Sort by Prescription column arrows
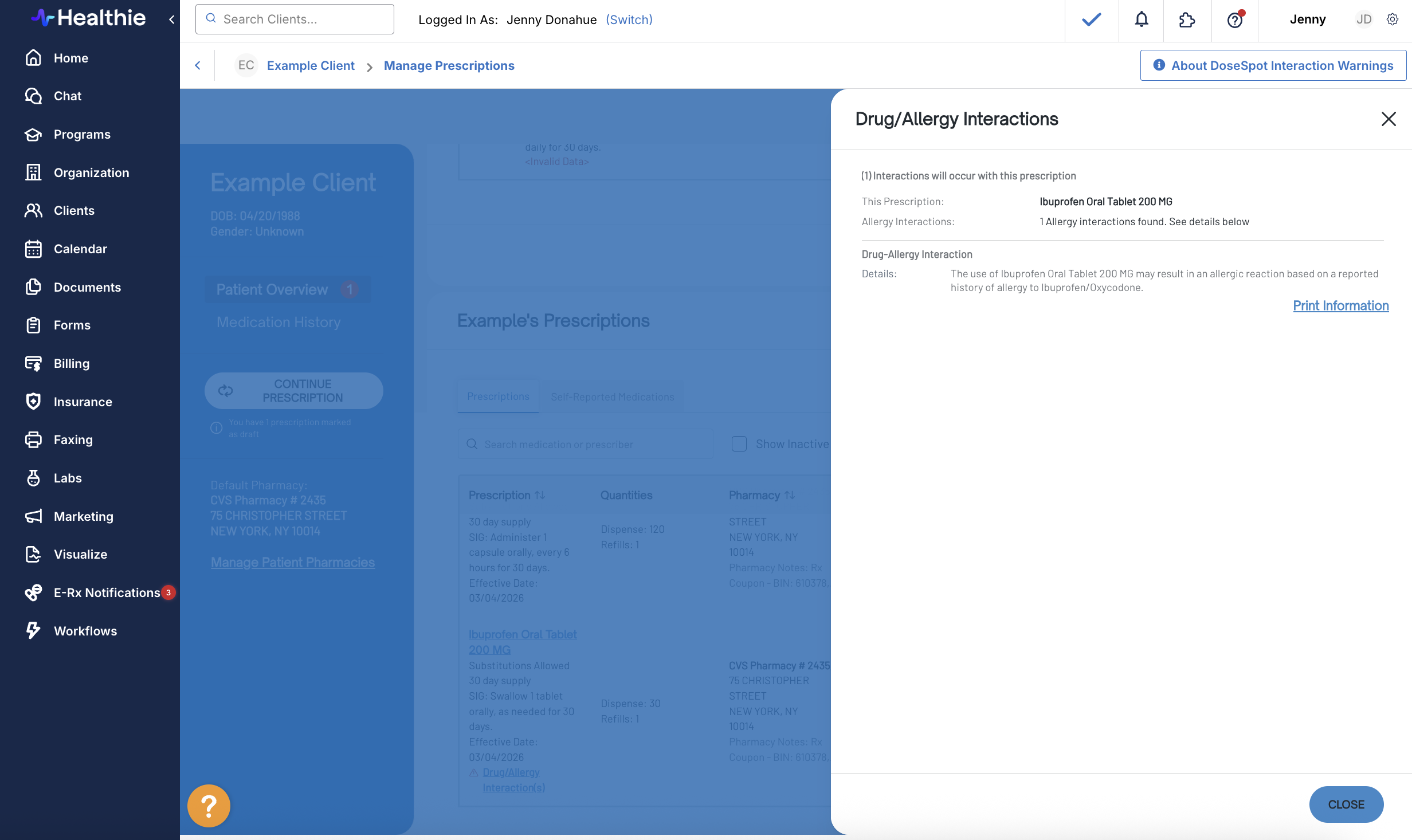 tap(540, 495)
